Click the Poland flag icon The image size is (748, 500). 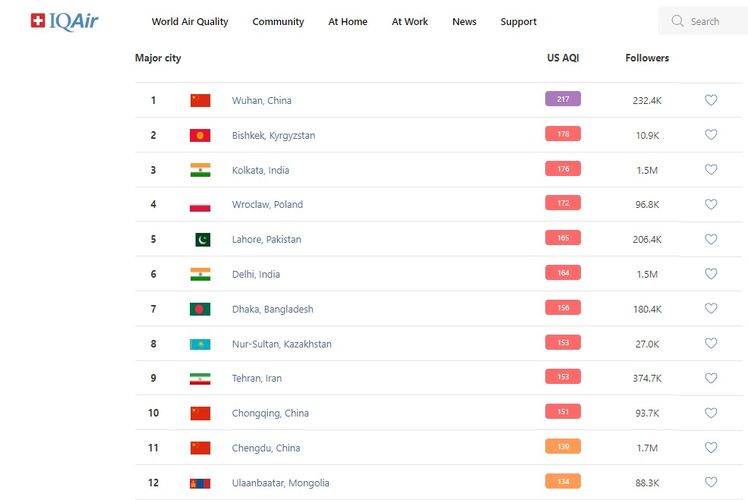200,205
